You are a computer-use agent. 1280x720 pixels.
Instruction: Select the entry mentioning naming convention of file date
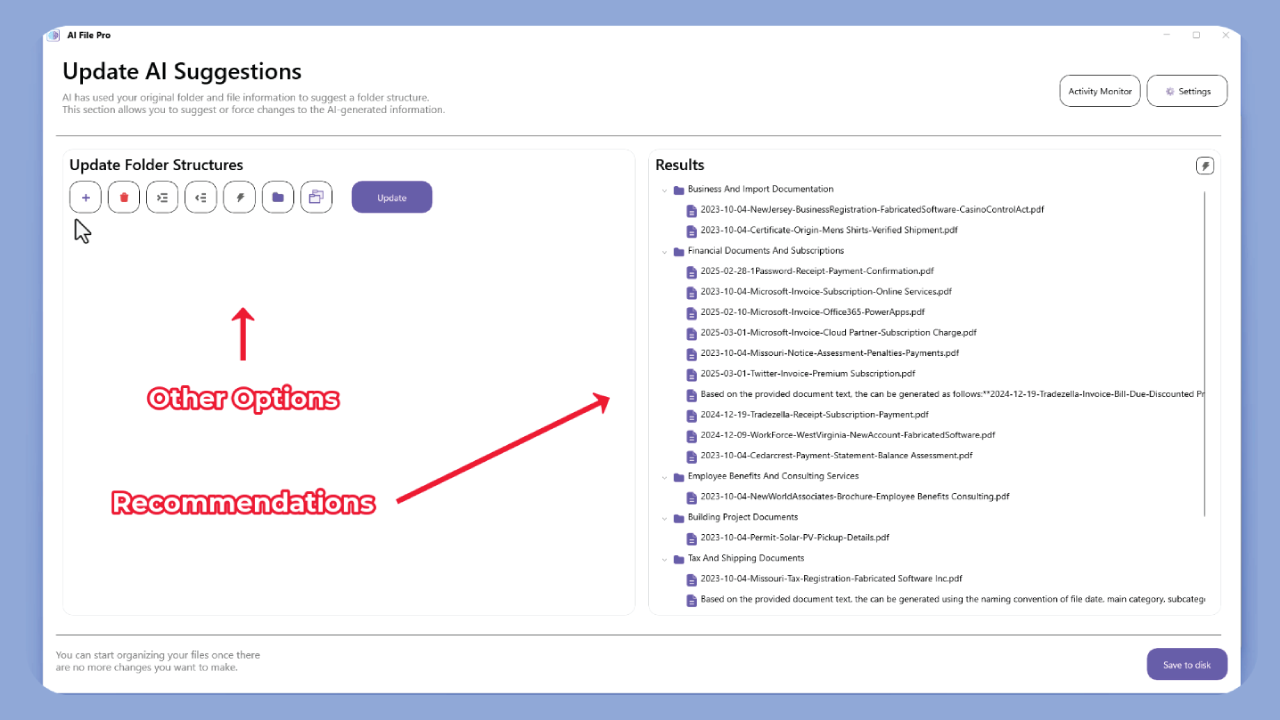pyautogui.click(x=952, y=600)
